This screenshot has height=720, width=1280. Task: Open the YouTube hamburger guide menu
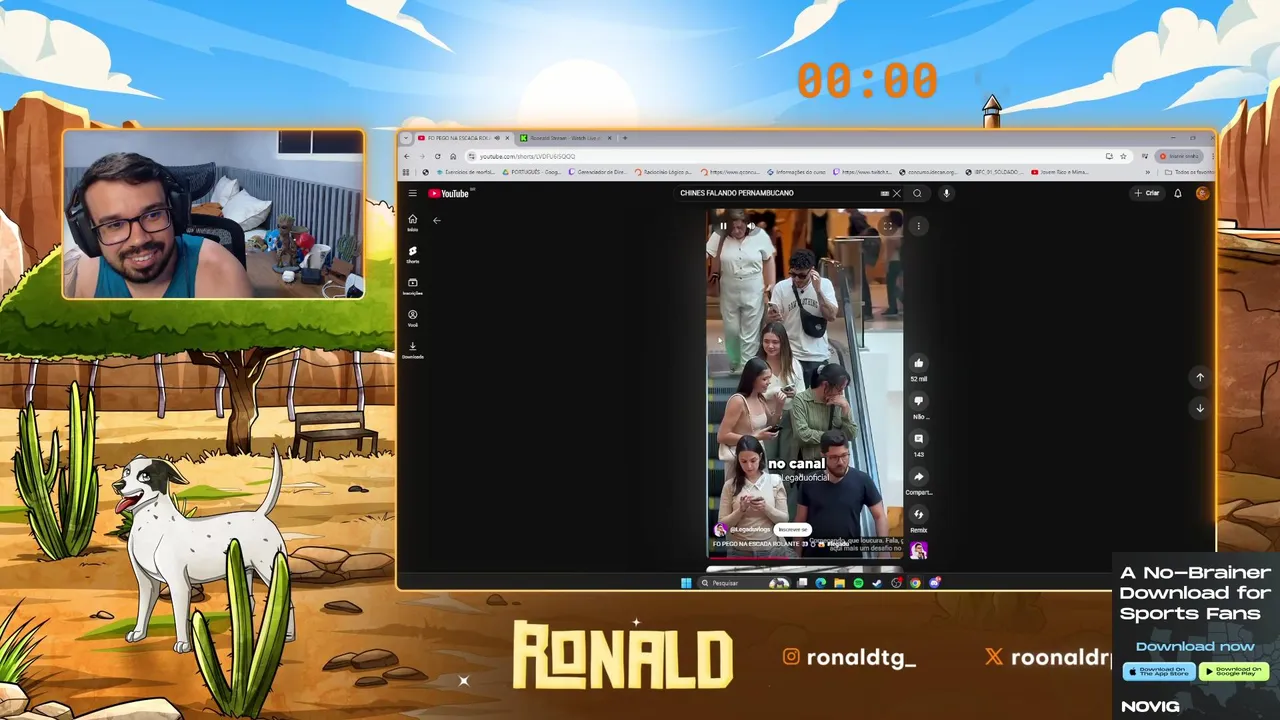pyautogui.click(x=412, y=193)
